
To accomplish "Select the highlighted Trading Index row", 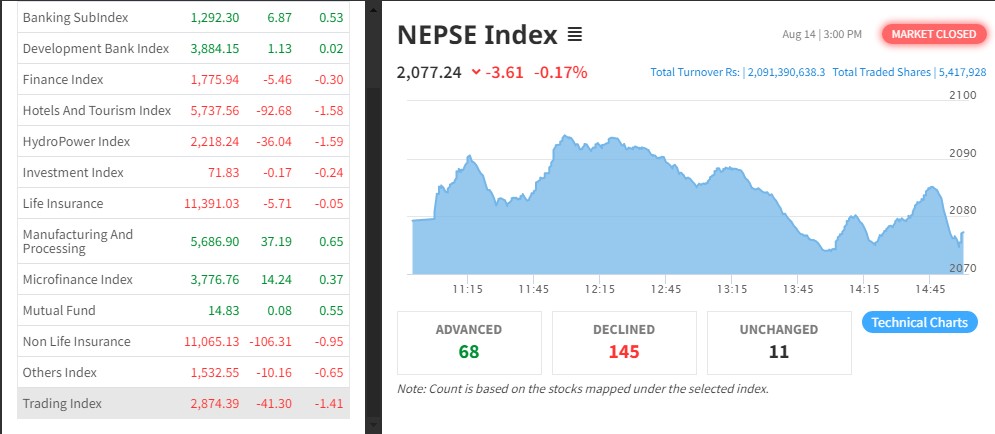I will click(x=62, y=404).
